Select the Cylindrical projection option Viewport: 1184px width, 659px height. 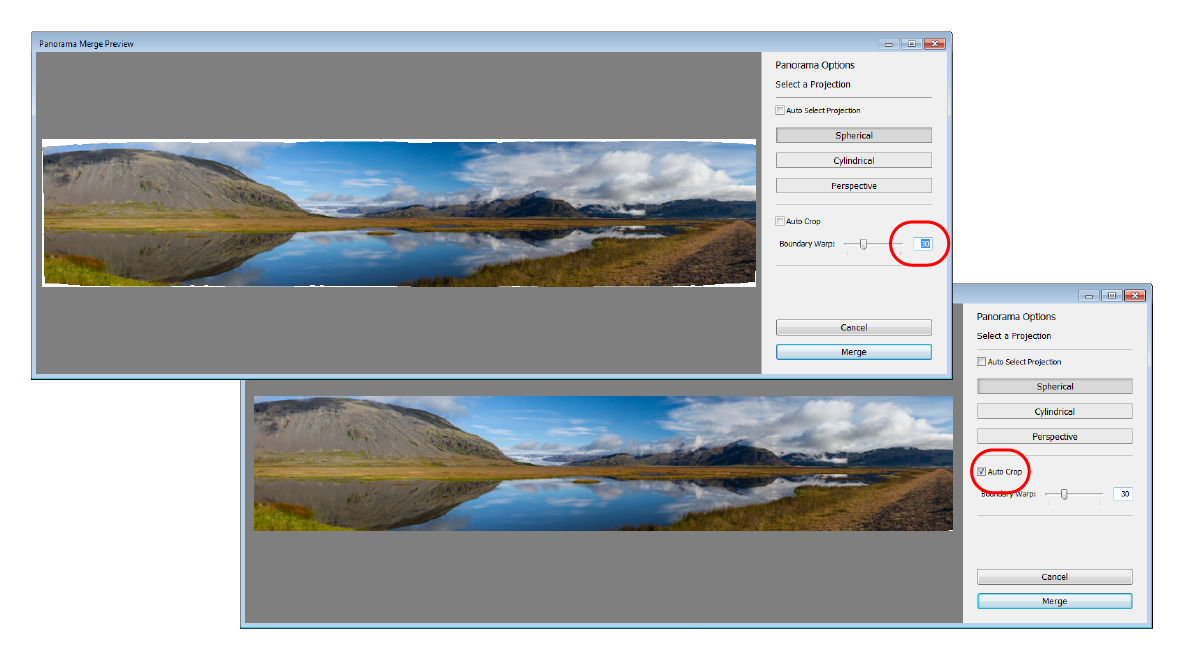[853, 159]
